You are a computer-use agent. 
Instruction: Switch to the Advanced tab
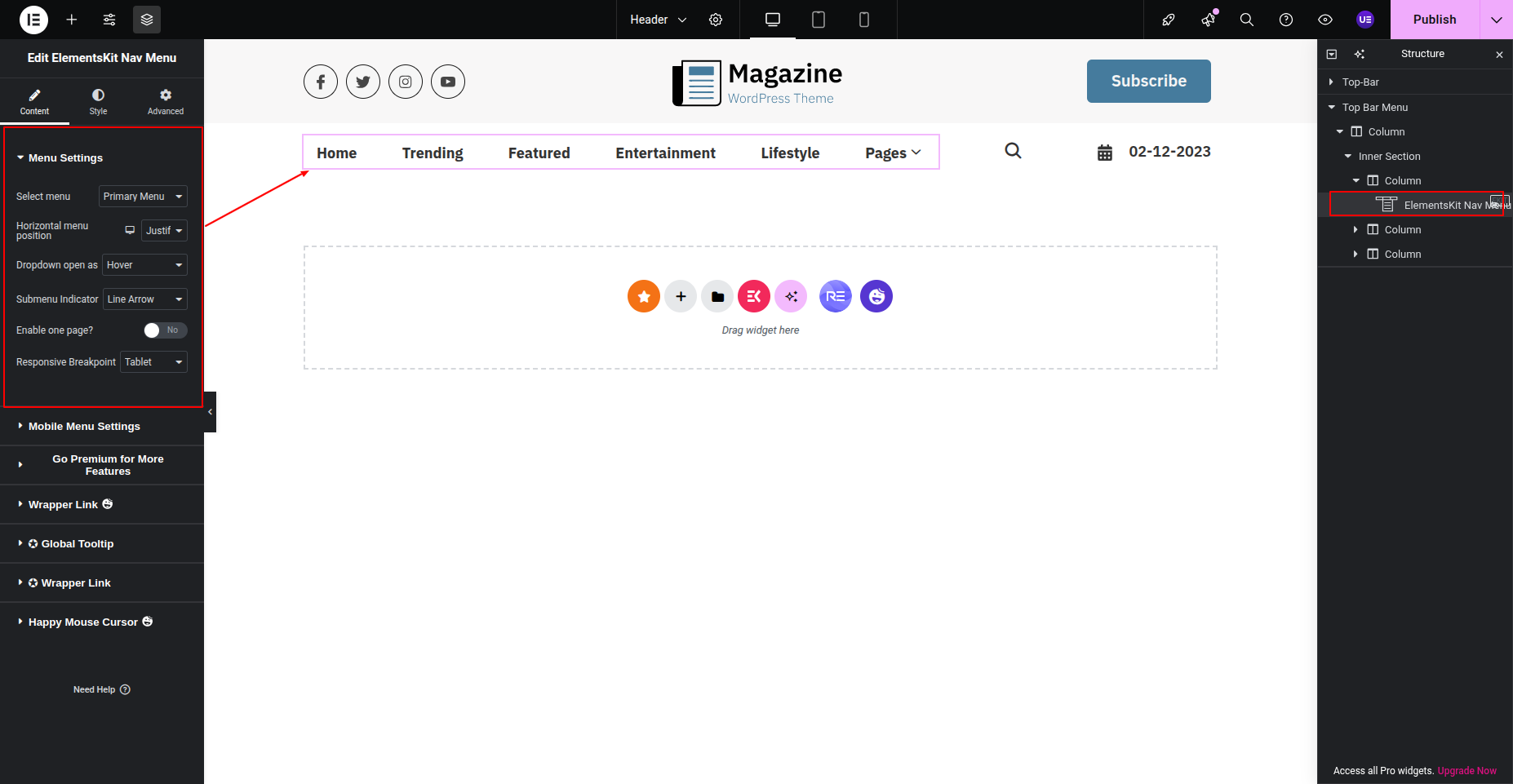pyautogui.click(x=166, y=102)
